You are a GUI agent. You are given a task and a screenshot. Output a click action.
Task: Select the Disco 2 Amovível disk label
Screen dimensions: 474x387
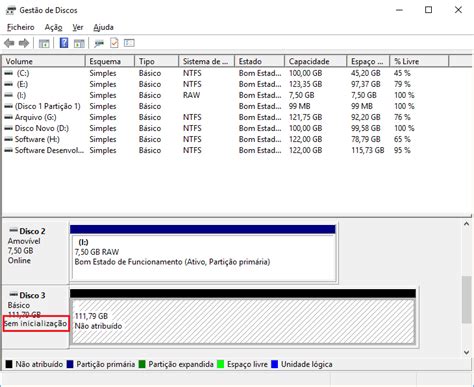click(35, 252)
